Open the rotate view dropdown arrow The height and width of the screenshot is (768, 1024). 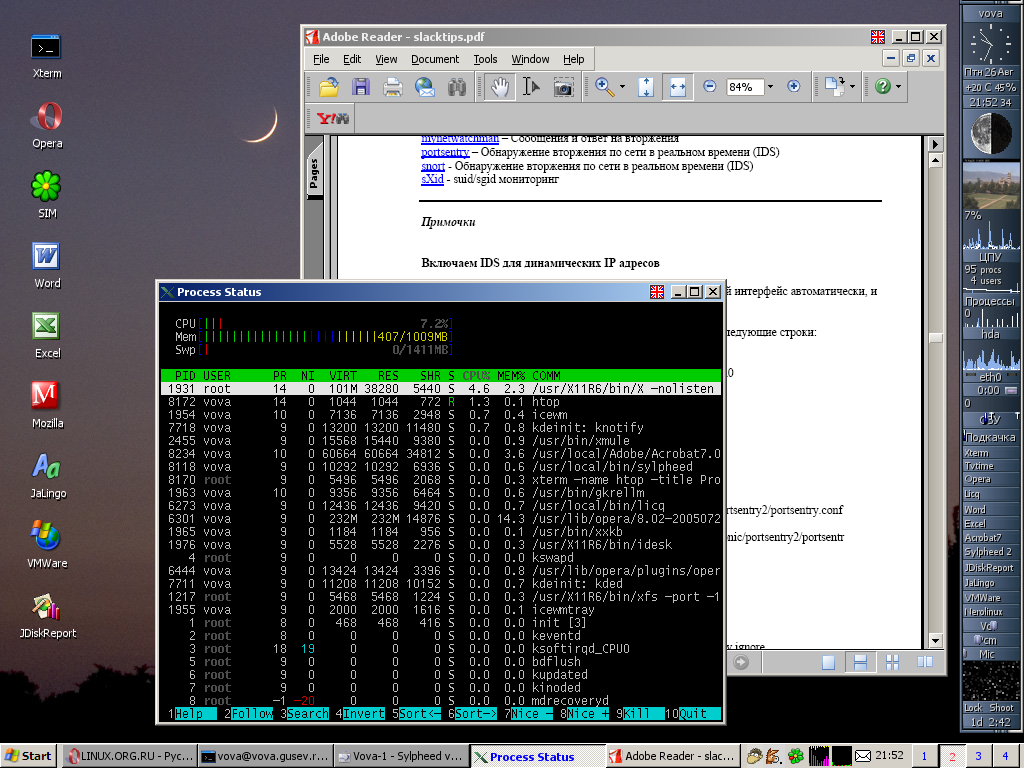point(852,86)
